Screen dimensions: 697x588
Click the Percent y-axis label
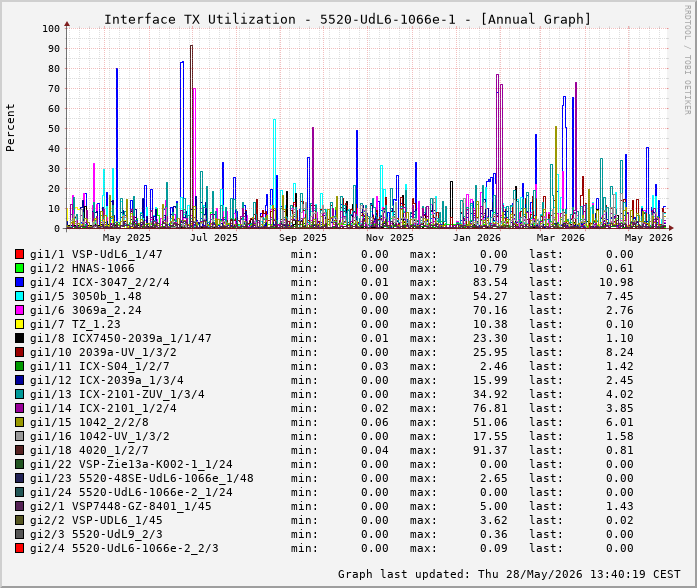[10, 128]
